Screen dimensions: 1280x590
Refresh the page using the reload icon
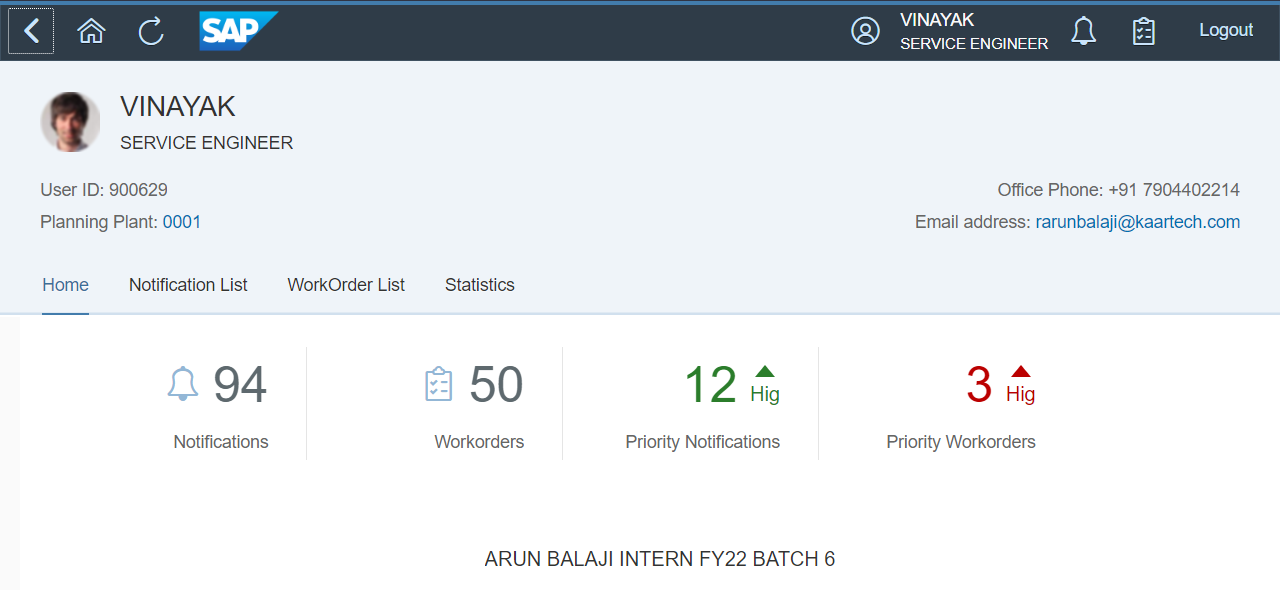tap(151, 30)
